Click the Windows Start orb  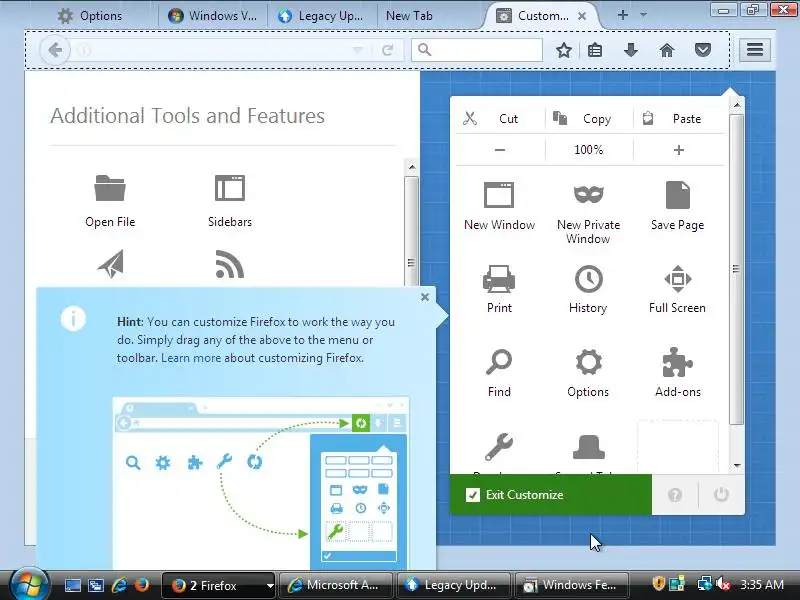point(28,584)
